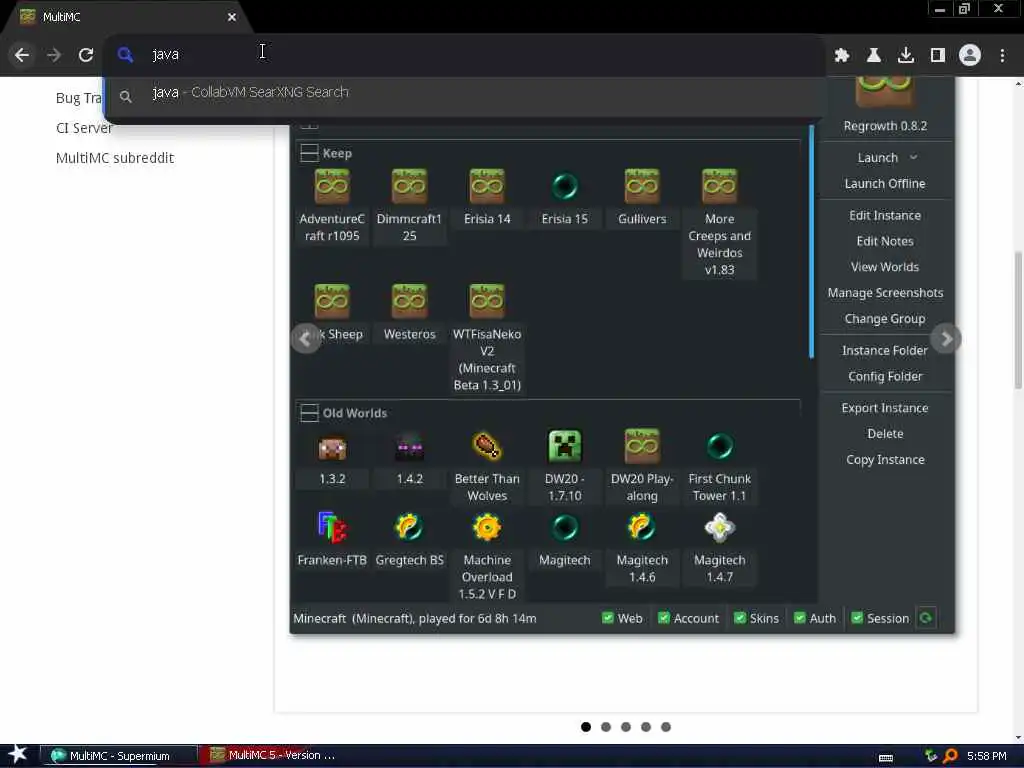This screenshot has height=768, width=1024.
Task: Select the Erisia 15 instance icon
Action: point(564,187)
